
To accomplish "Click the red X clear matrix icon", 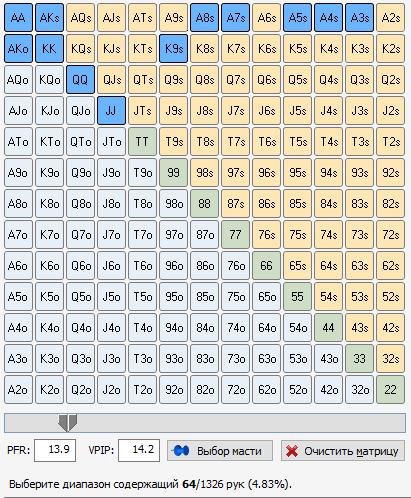I will point(292,451).
